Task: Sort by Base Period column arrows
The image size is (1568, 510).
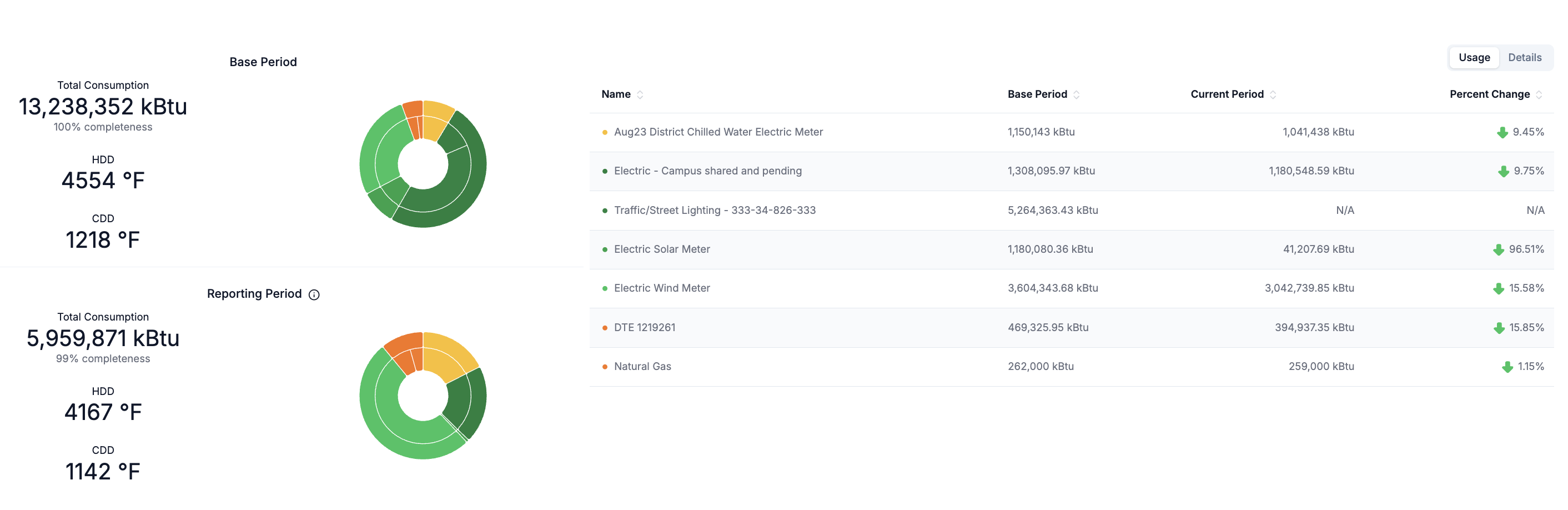Action: pyautogui.click(x=1076, y=94)
